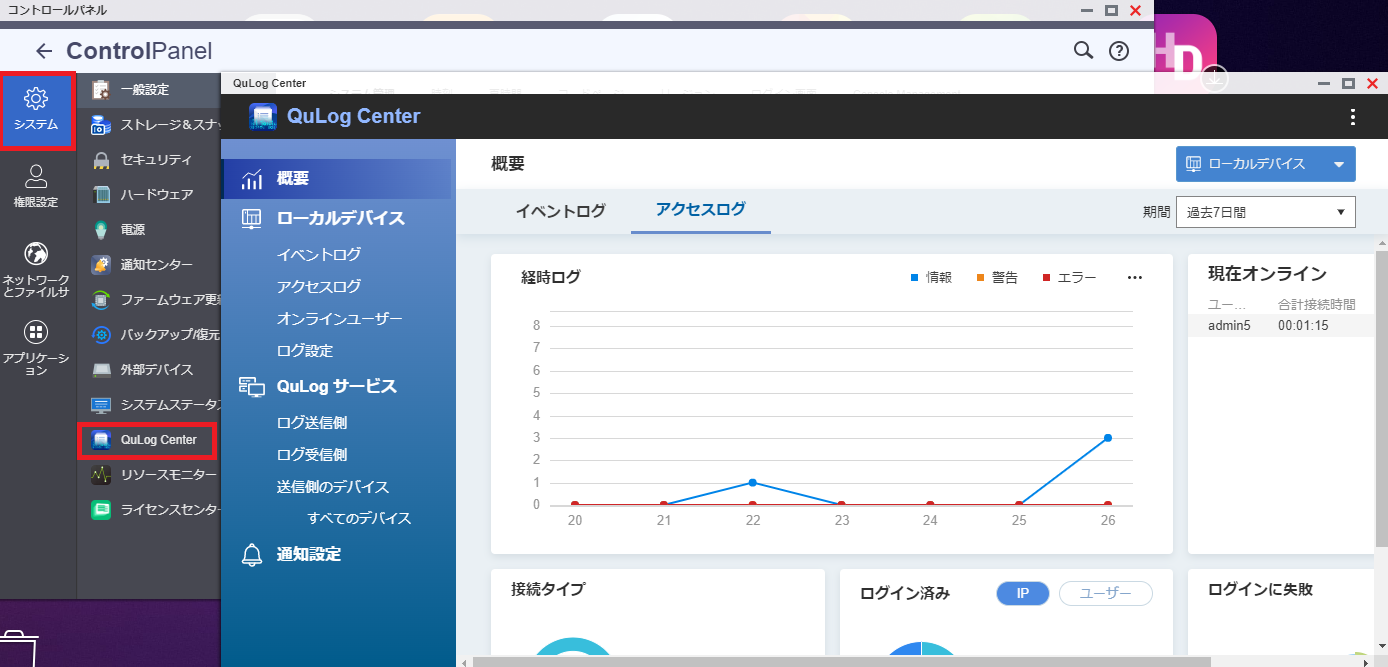Click 00:01:15 connection time value
Viewport: 1388px width, 667px height.
tap(1303, 326)
